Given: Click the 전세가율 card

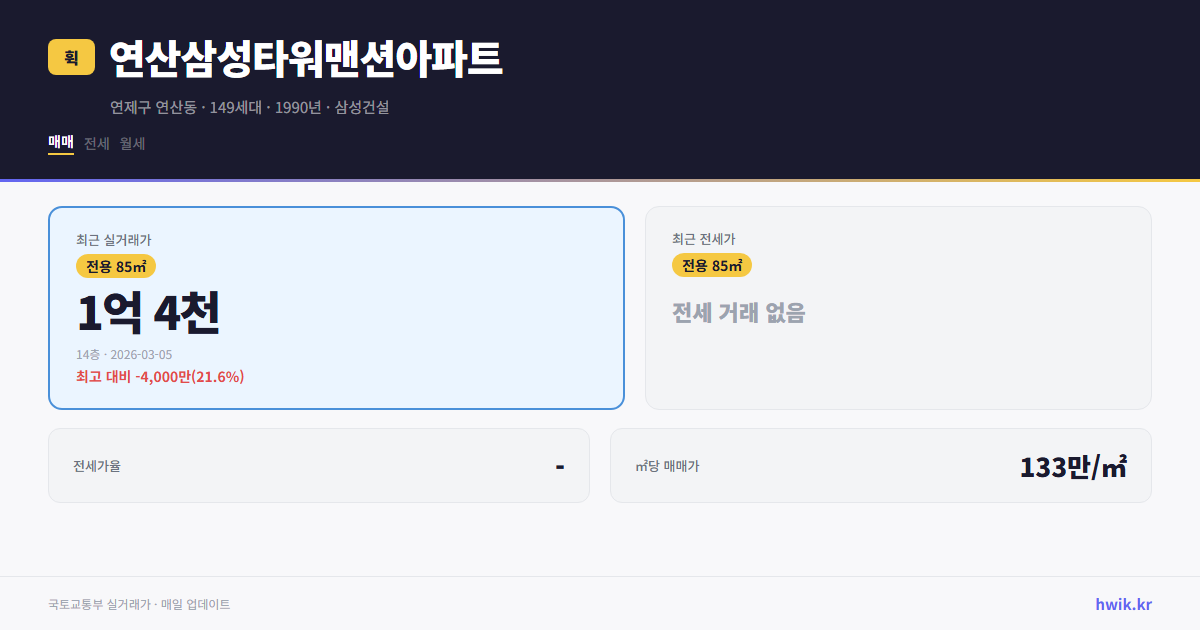Looking at the screenshot, I should click(x=319, y=465).
